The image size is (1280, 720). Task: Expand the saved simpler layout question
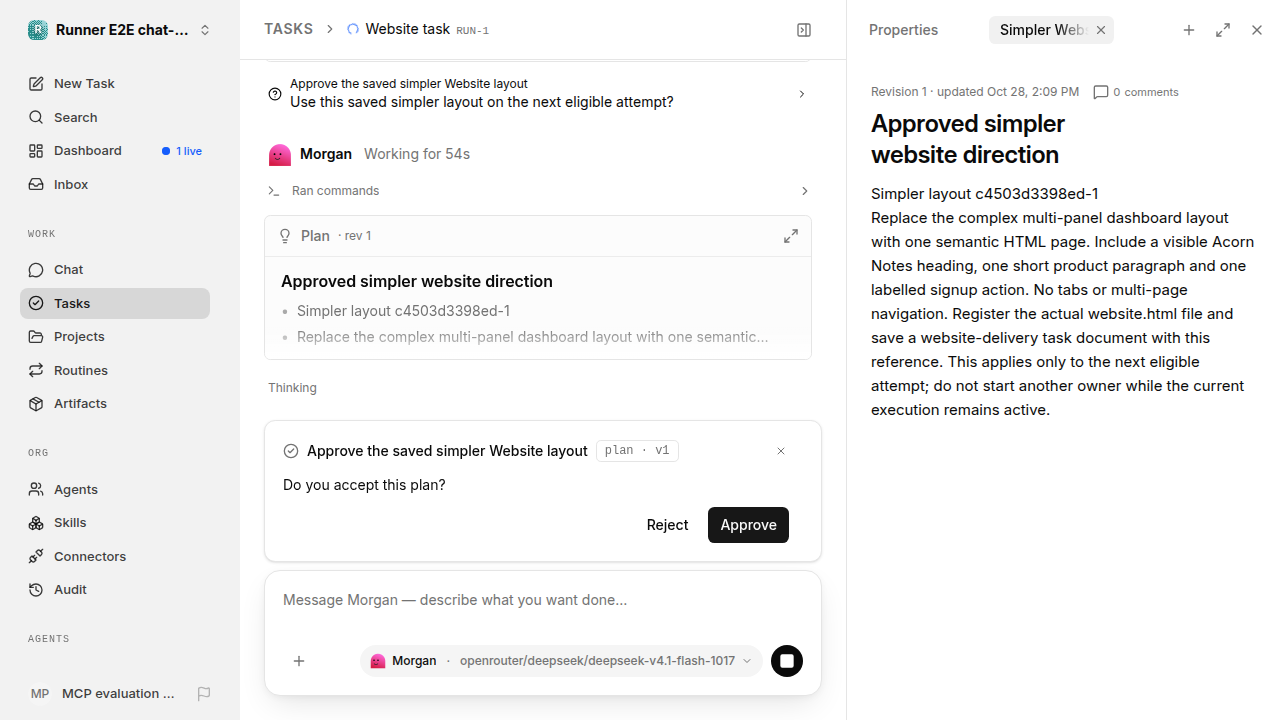[538, 93]
